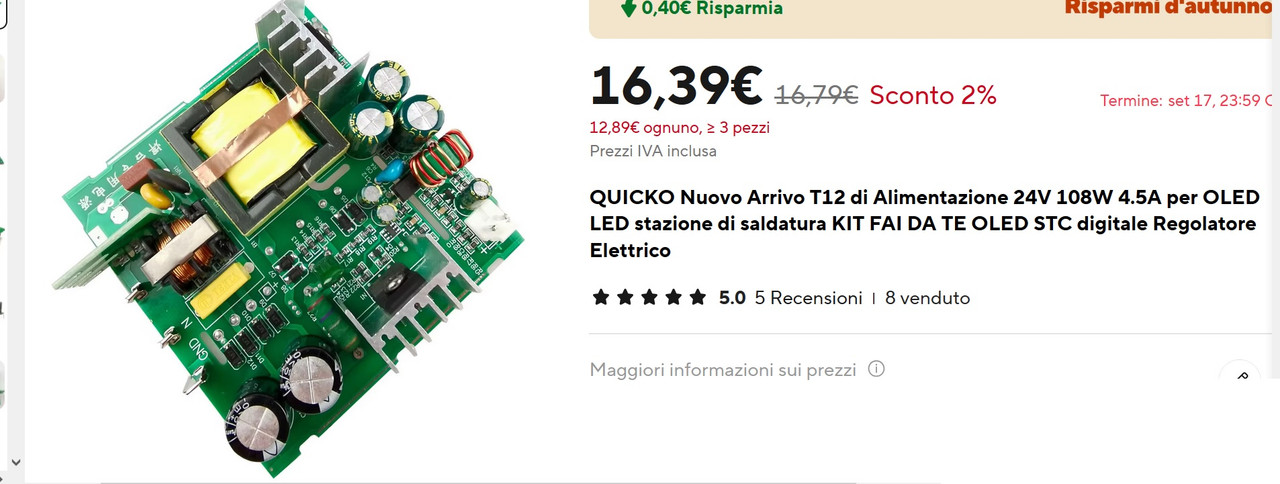Click the green down arrow beside Risparmia
The image size is (1280, 484).
click(x=628, y=8)
